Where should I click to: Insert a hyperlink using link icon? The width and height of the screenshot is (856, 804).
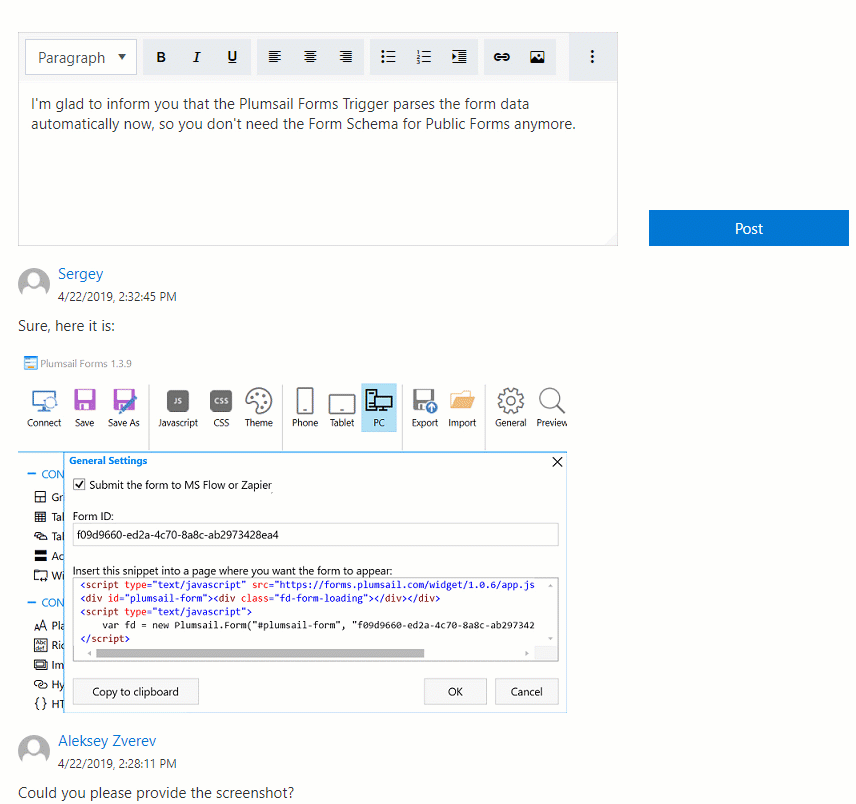click(x=501, y=57)
